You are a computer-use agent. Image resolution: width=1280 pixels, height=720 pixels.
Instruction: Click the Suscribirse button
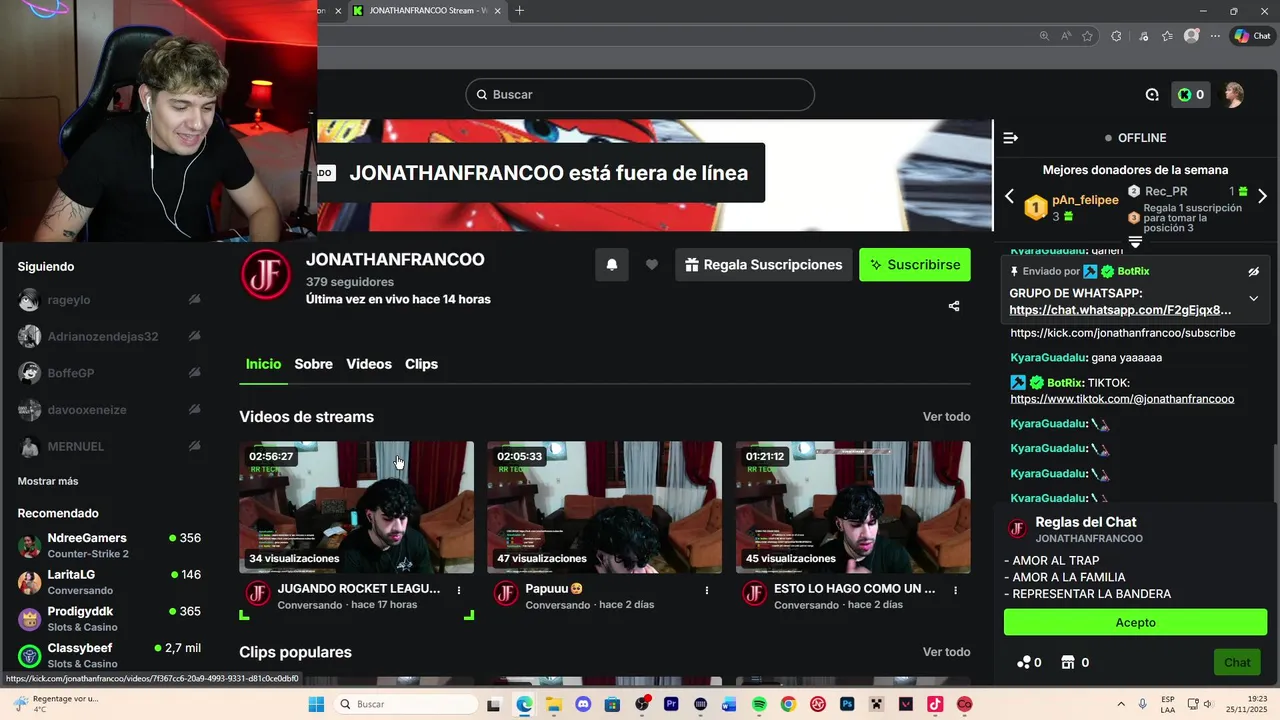point(915,265)
